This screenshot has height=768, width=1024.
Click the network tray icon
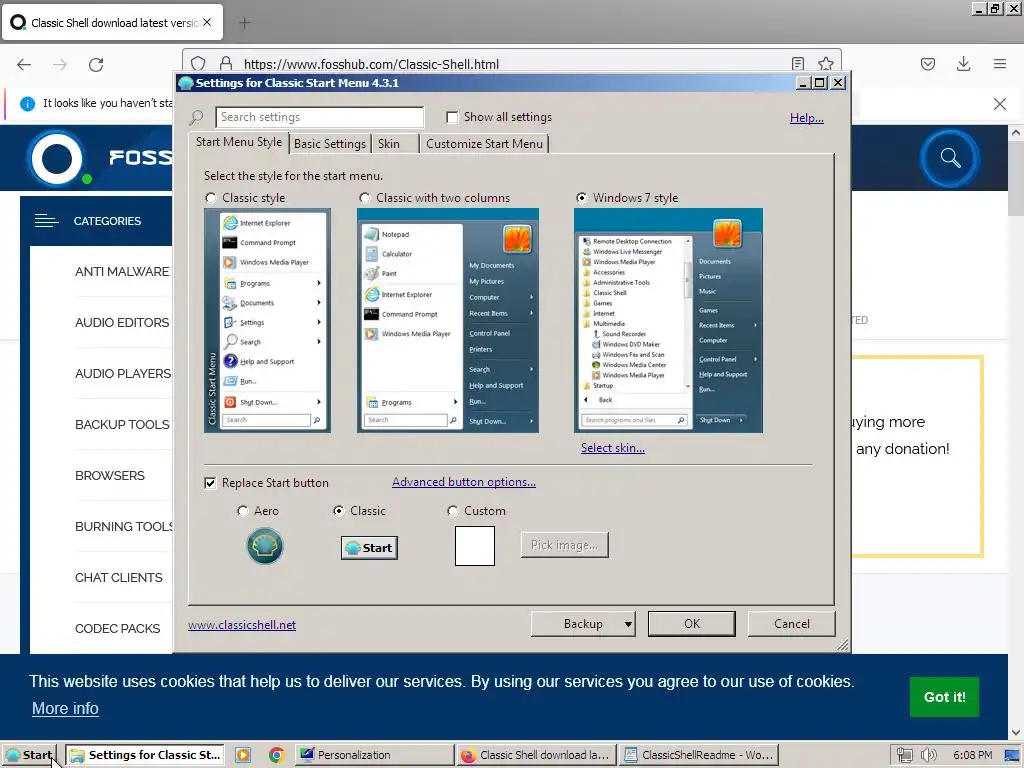click(904, 755)
